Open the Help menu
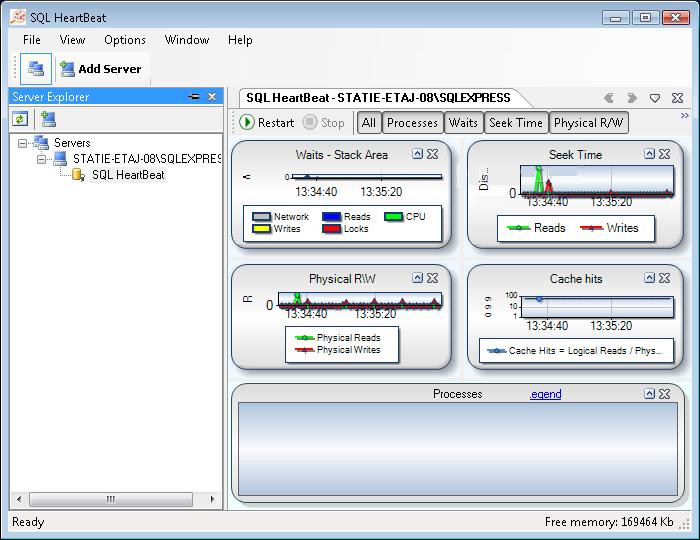This screenshot has width=700, height=540. (240, 40)
